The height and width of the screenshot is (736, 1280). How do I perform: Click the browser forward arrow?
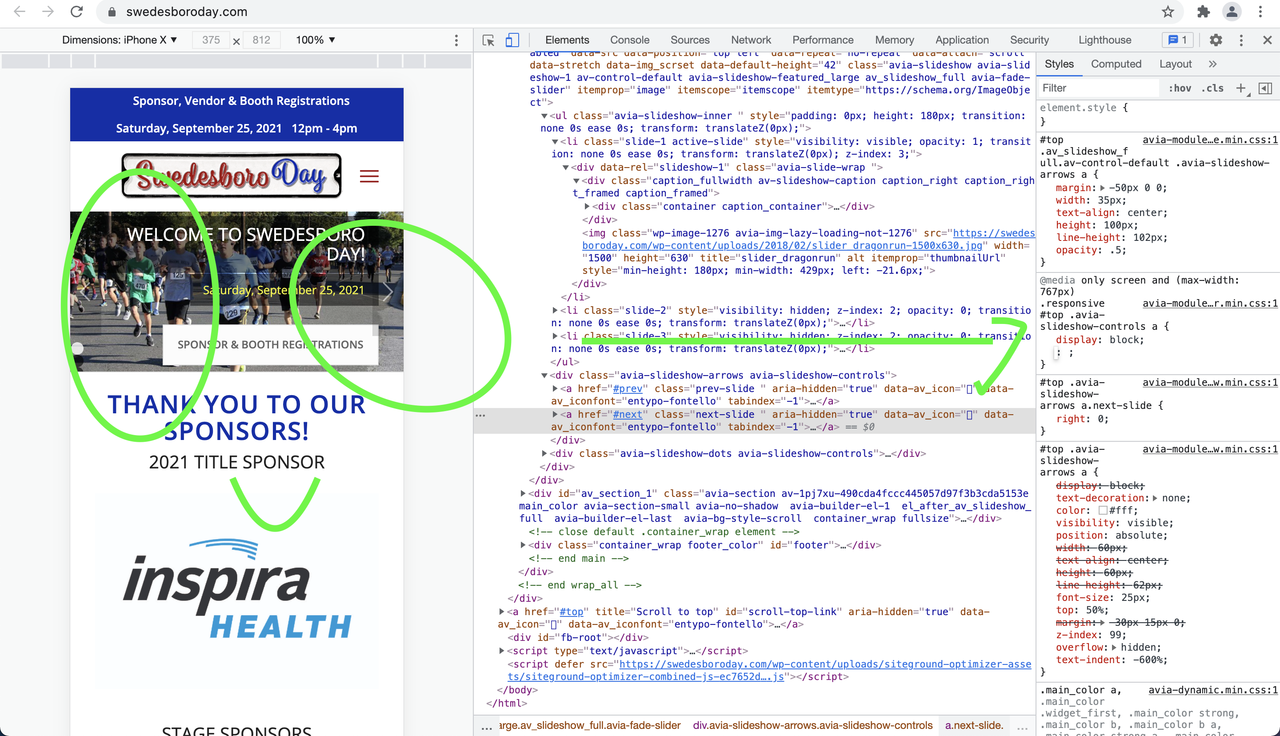pyautogui.click(x=48, y=12)
